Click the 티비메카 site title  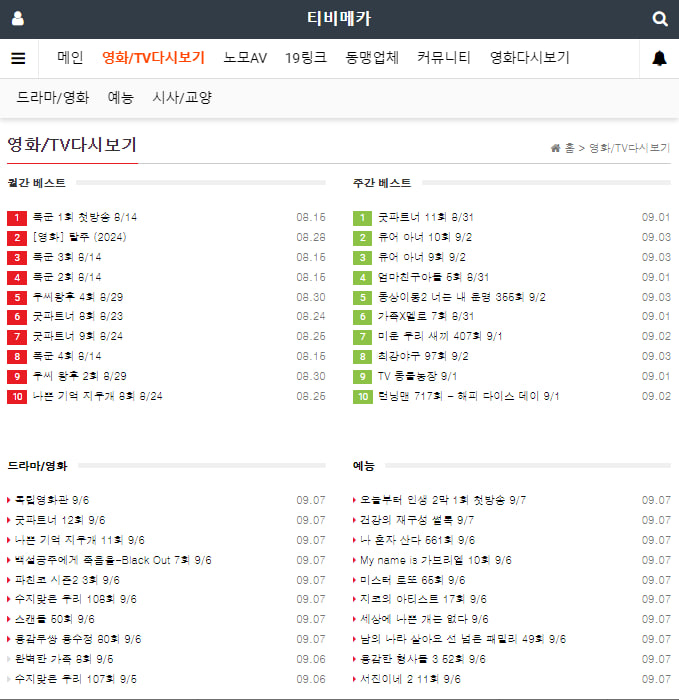click(339, 19)
